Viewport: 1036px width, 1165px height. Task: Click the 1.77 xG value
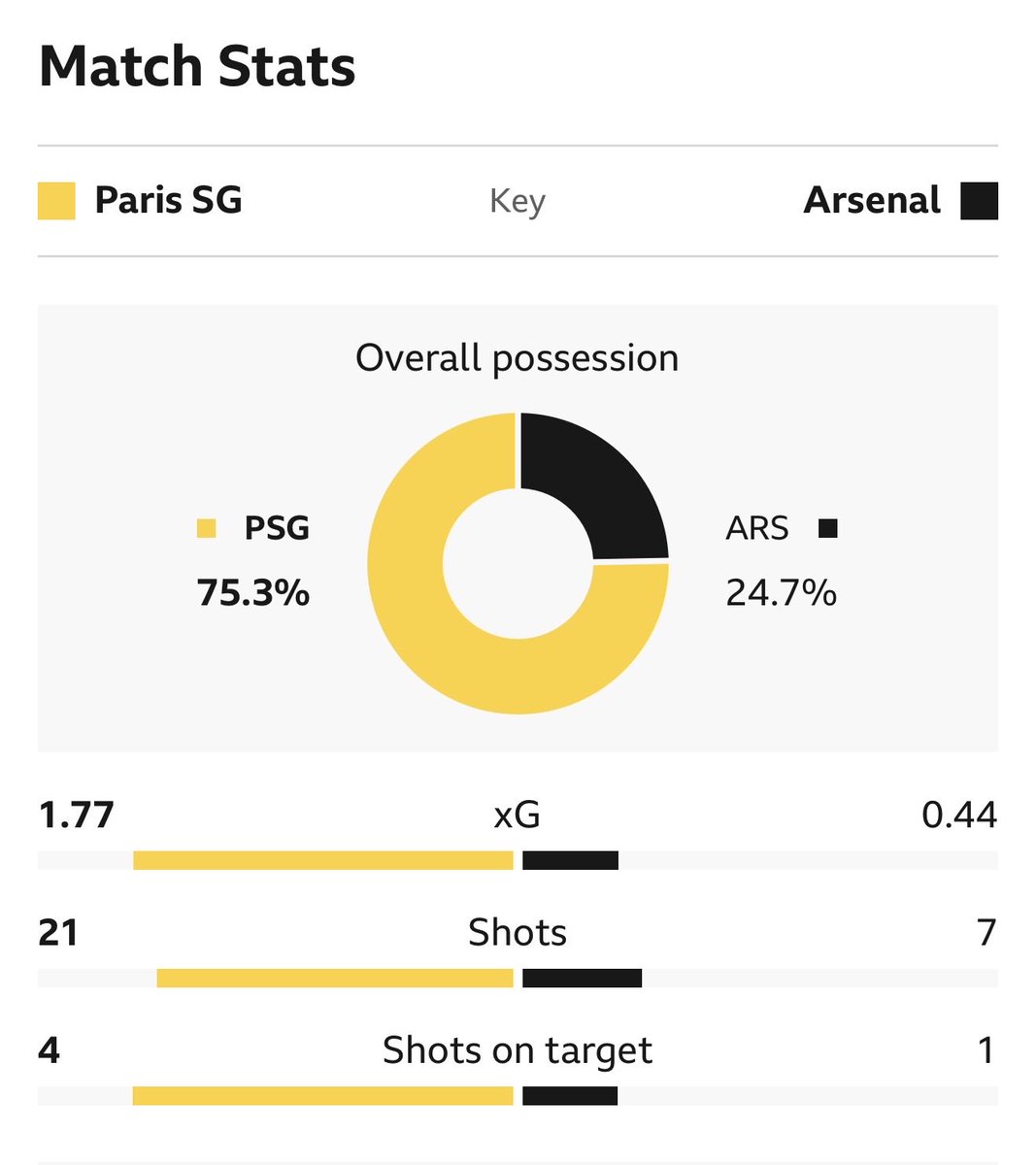coord(77,815)
